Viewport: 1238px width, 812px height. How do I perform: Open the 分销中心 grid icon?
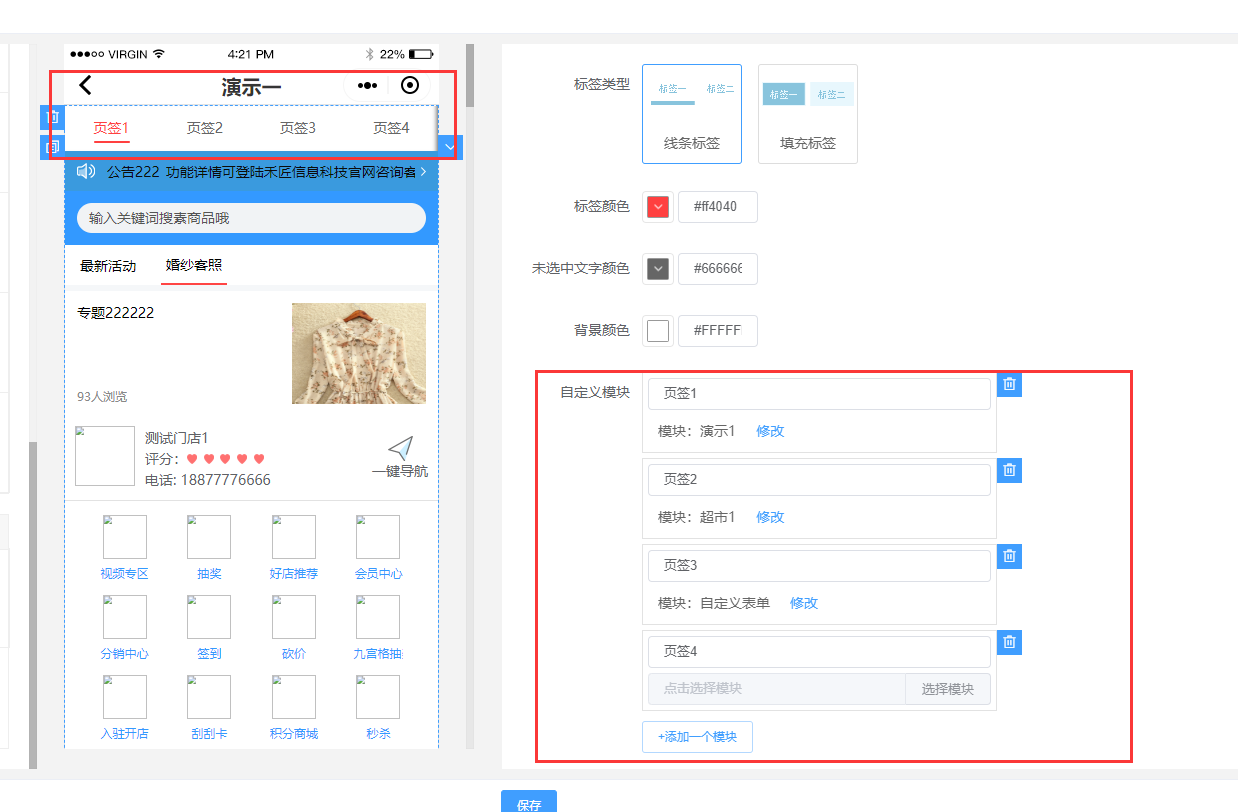tap(124, 617)
